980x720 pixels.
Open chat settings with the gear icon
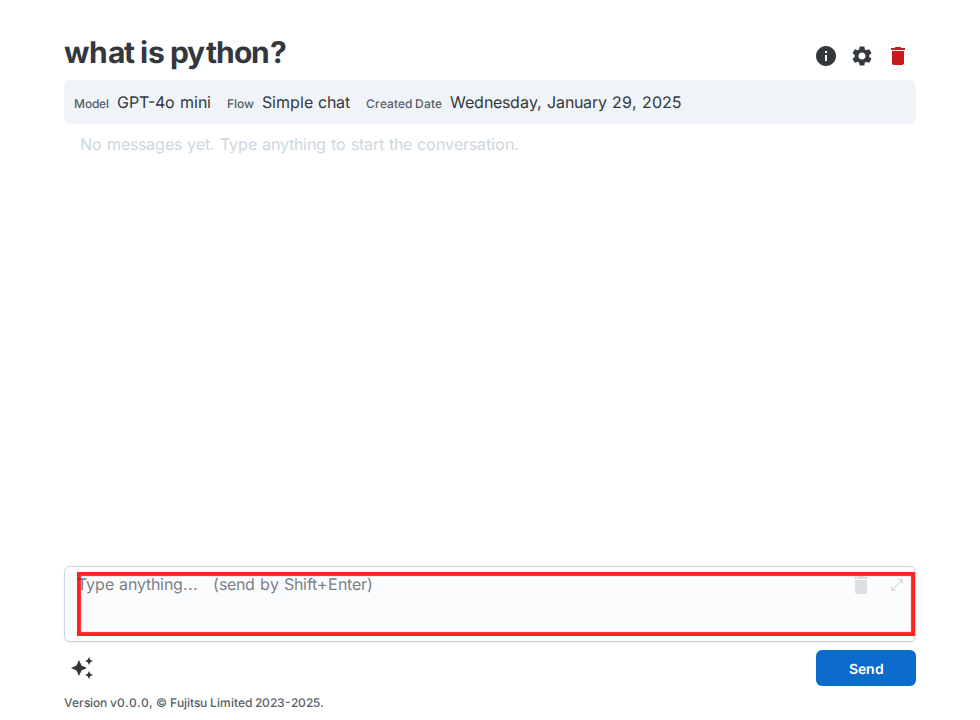click(862, 56)
